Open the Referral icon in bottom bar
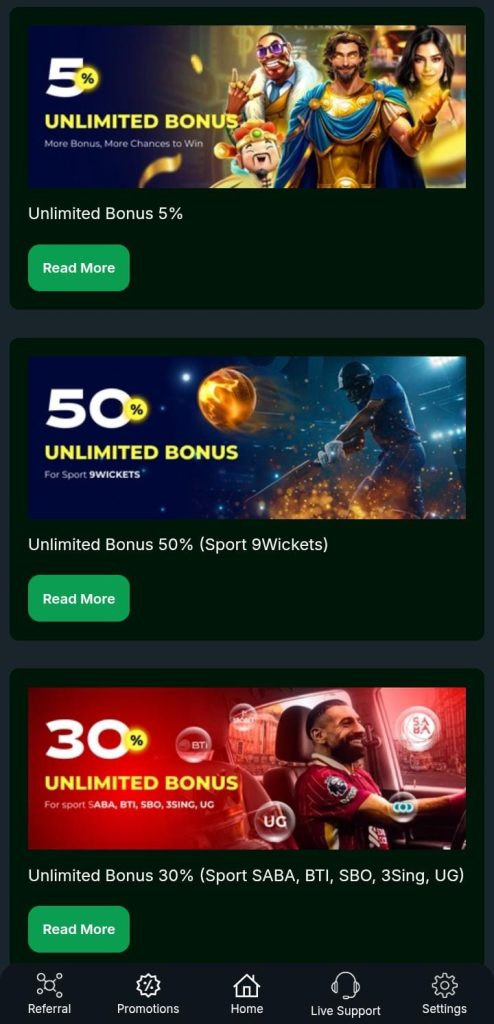The width and height of the screenshot is (494, 1024). [x=49, y=985]
